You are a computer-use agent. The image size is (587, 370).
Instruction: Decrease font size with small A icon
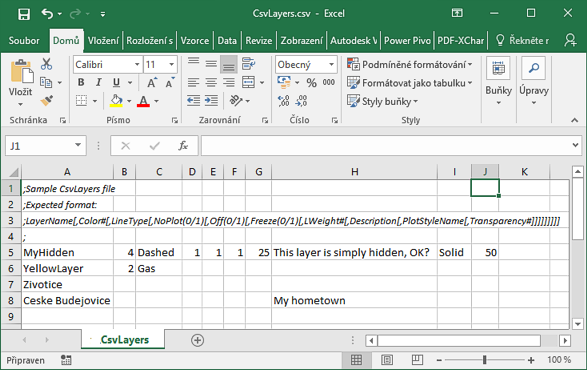point(170,82)
